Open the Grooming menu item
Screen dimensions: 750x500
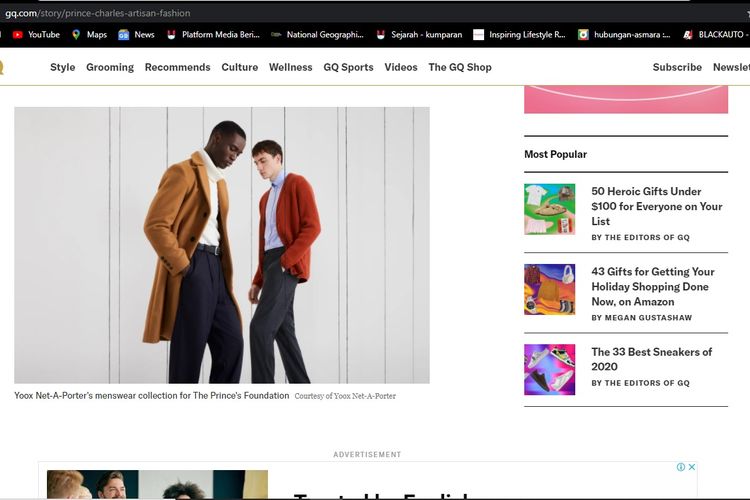[x=110, y=67]
